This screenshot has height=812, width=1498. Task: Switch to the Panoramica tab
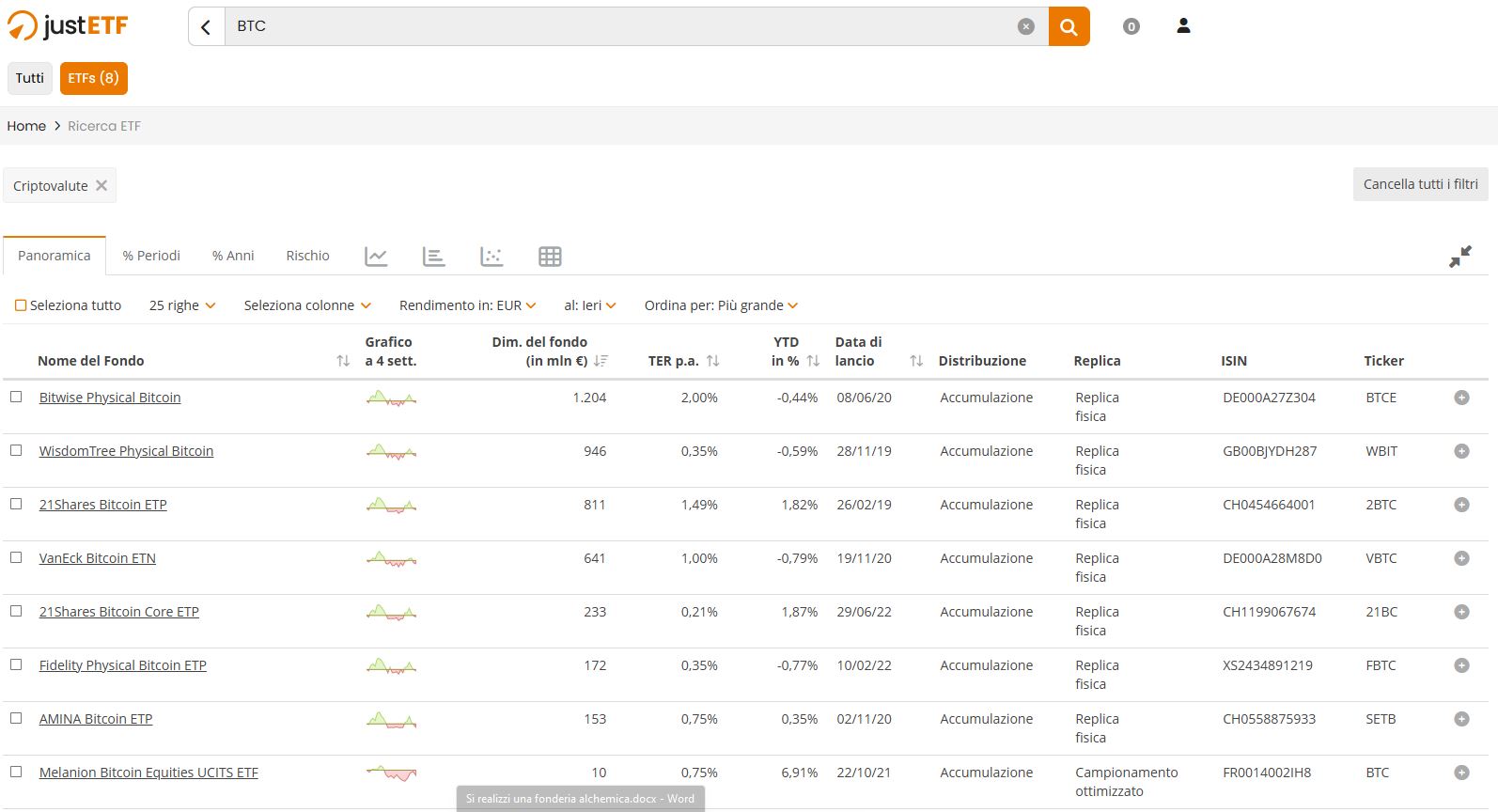click(x=55, y=256)
